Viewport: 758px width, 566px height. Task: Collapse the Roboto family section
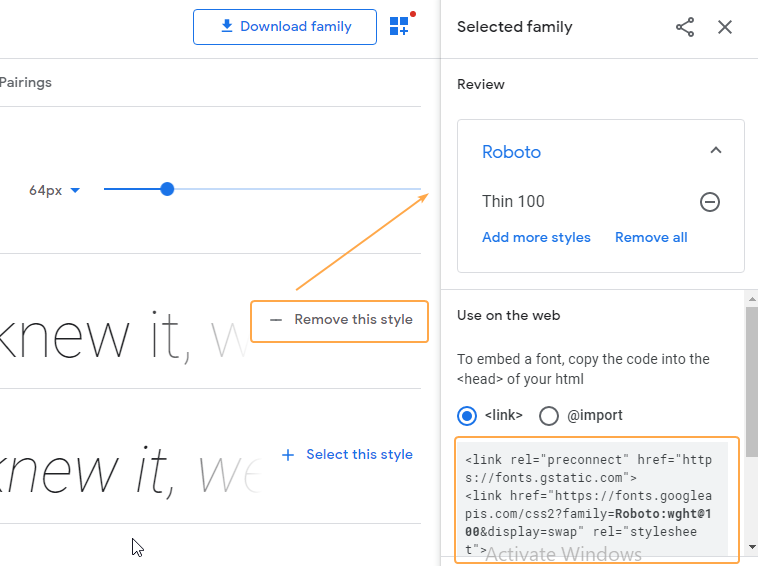tap(716, 150)
